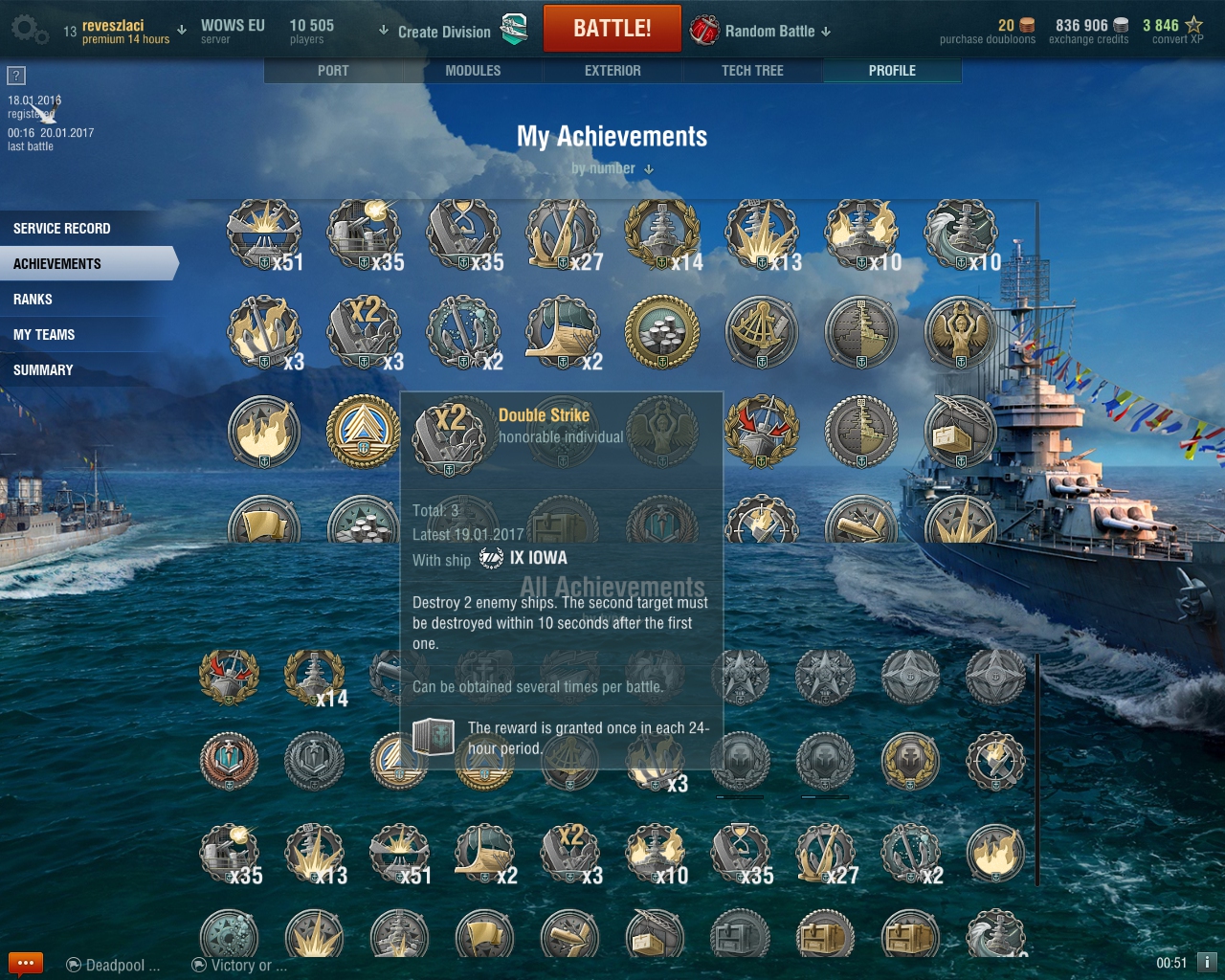Click the achievements list scrollbar
This screenshot has width=1225, height=980.
(1037, 770)
